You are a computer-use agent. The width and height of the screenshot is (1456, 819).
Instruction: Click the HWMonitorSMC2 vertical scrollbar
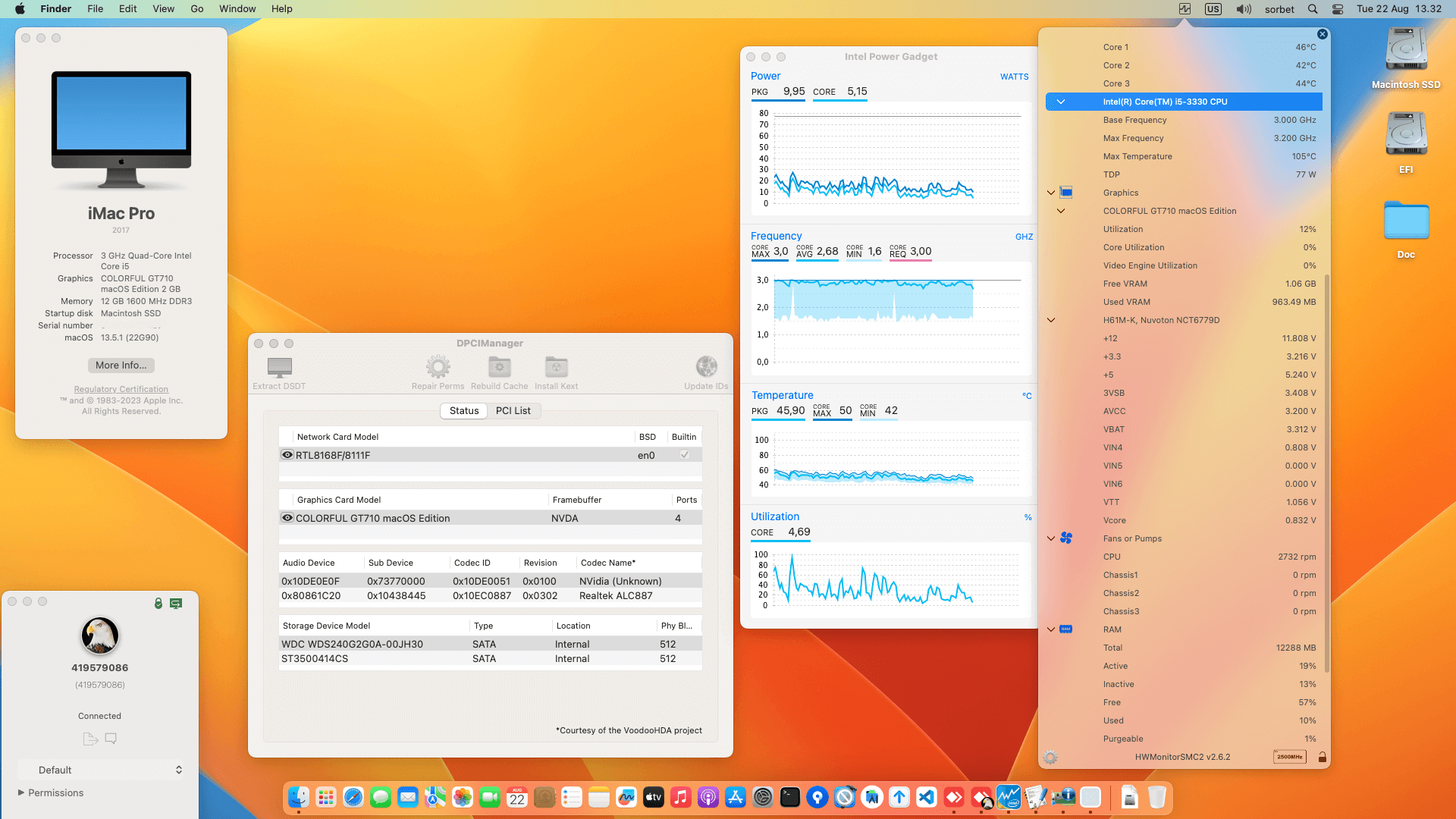tap(1326, 474)
